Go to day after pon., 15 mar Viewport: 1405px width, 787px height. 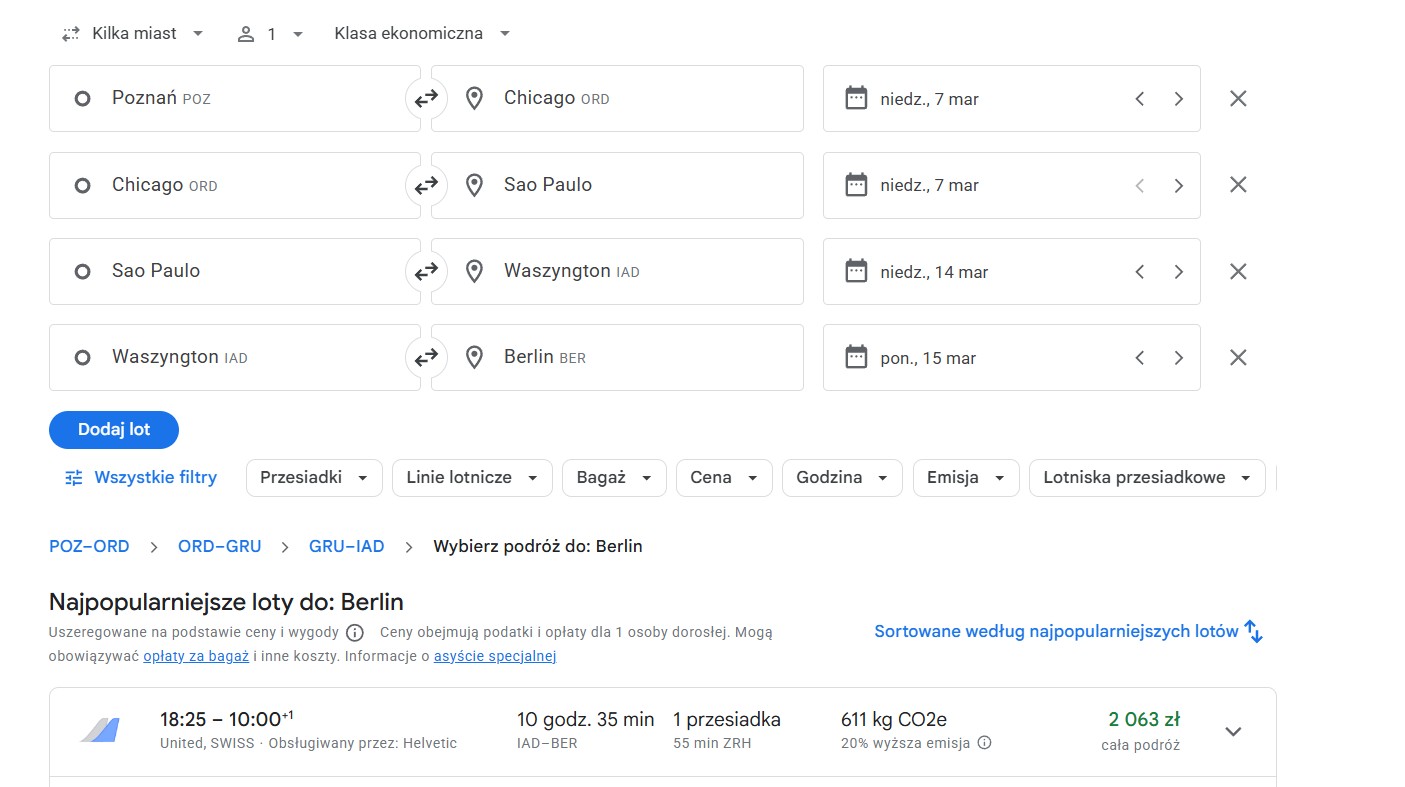[x=1178, y=357]
